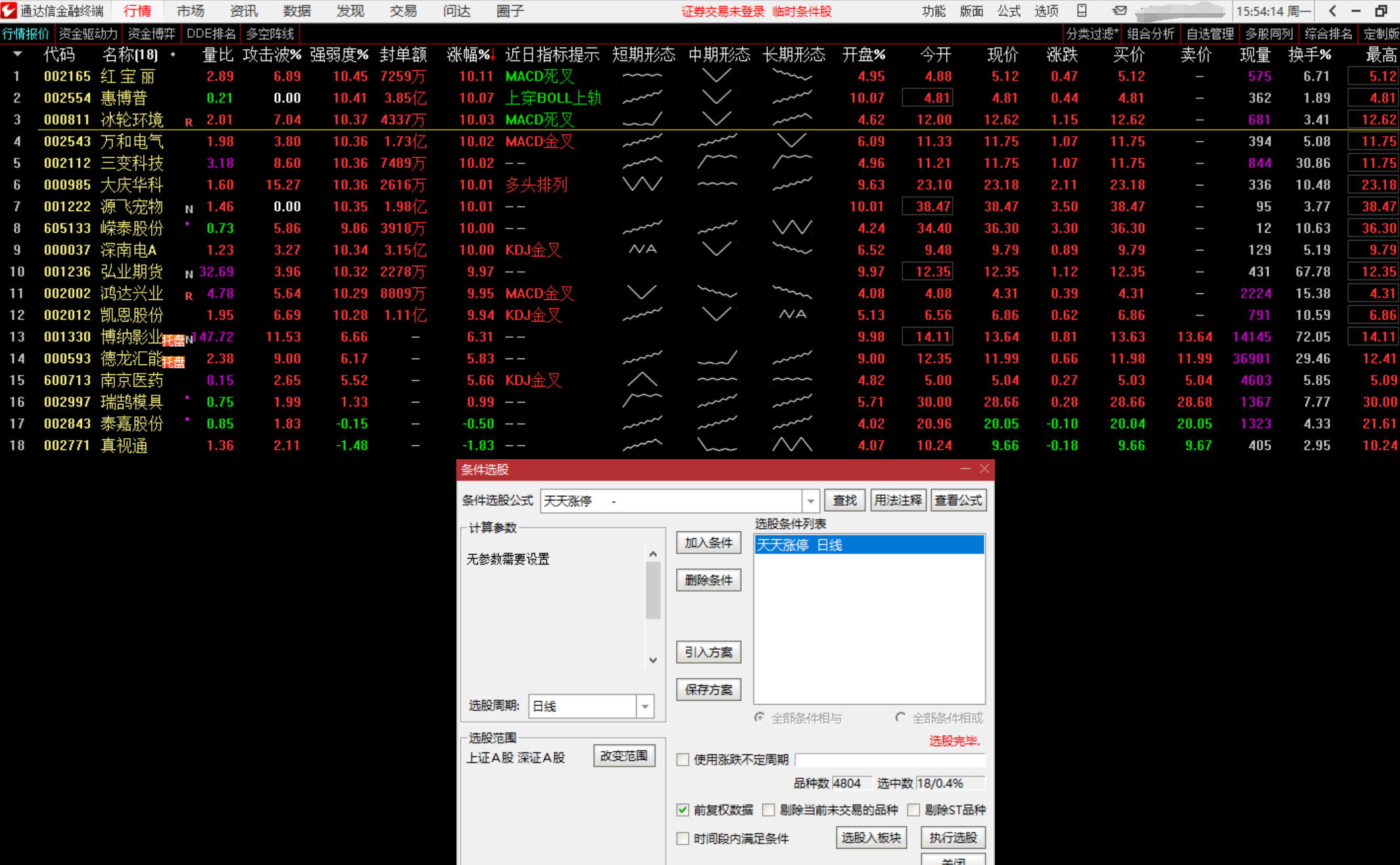Click the 改变范围 button
The height and width of the screenshot is (865, 1400).
623,756
